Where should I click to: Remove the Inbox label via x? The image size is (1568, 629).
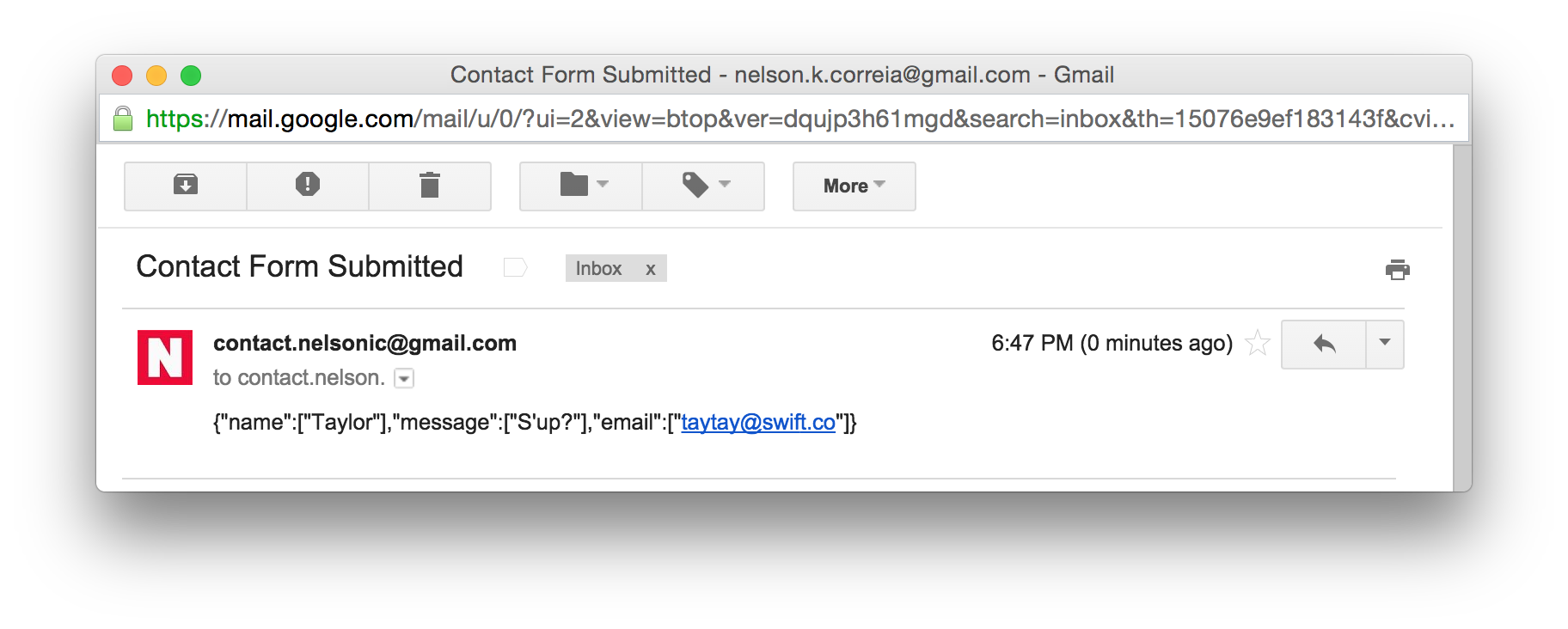click(x=651, y=269)
